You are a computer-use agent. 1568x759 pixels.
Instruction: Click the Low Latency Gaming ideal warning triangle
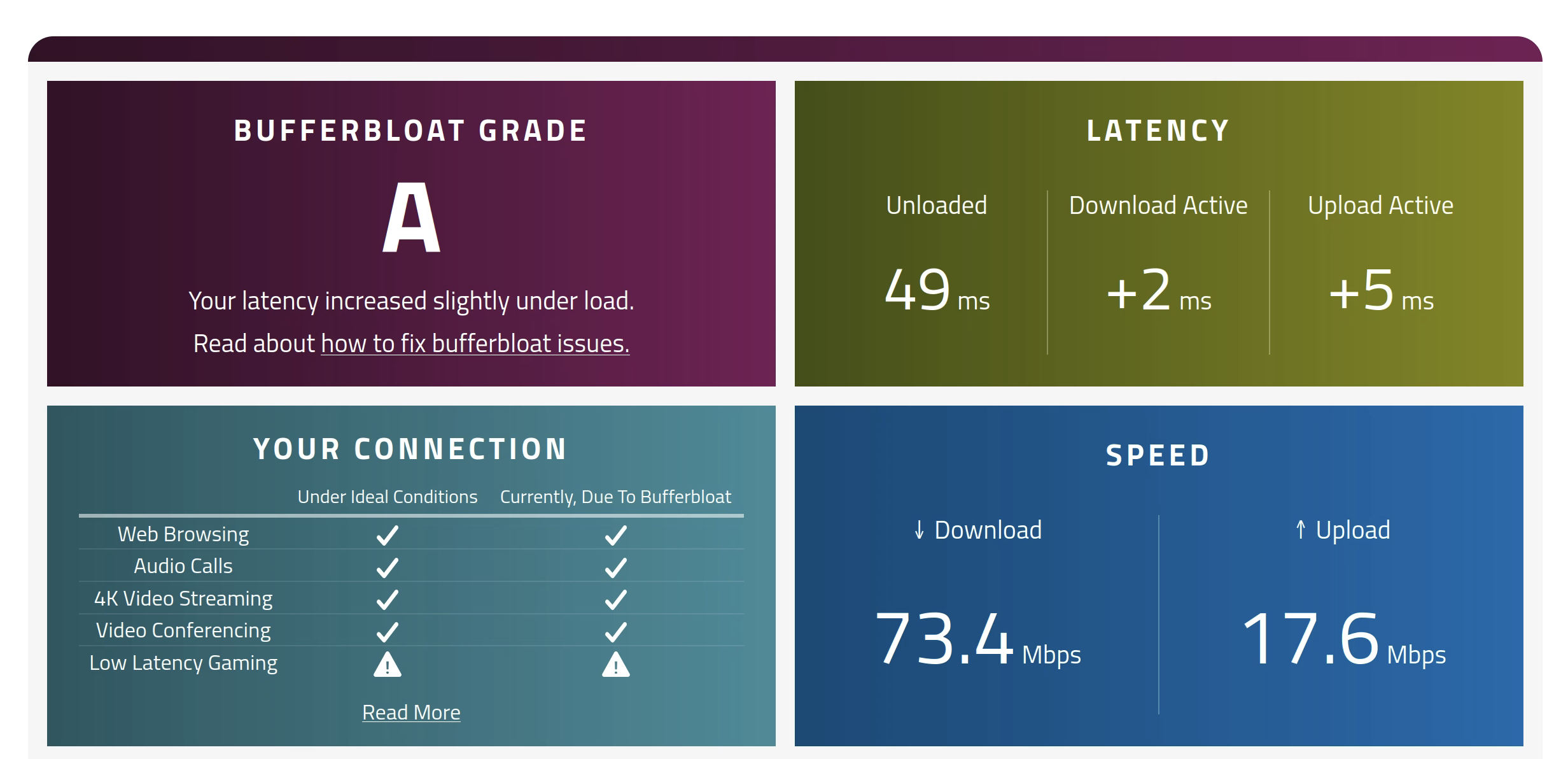[x=388, y=665]
